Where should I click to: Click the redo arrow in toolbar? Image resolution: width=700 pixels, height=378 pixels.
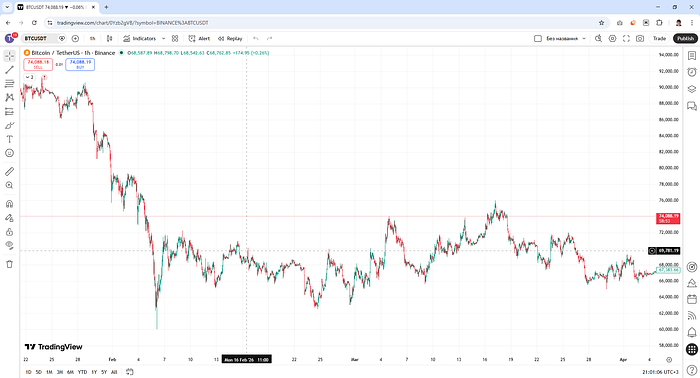coord(269,38)
